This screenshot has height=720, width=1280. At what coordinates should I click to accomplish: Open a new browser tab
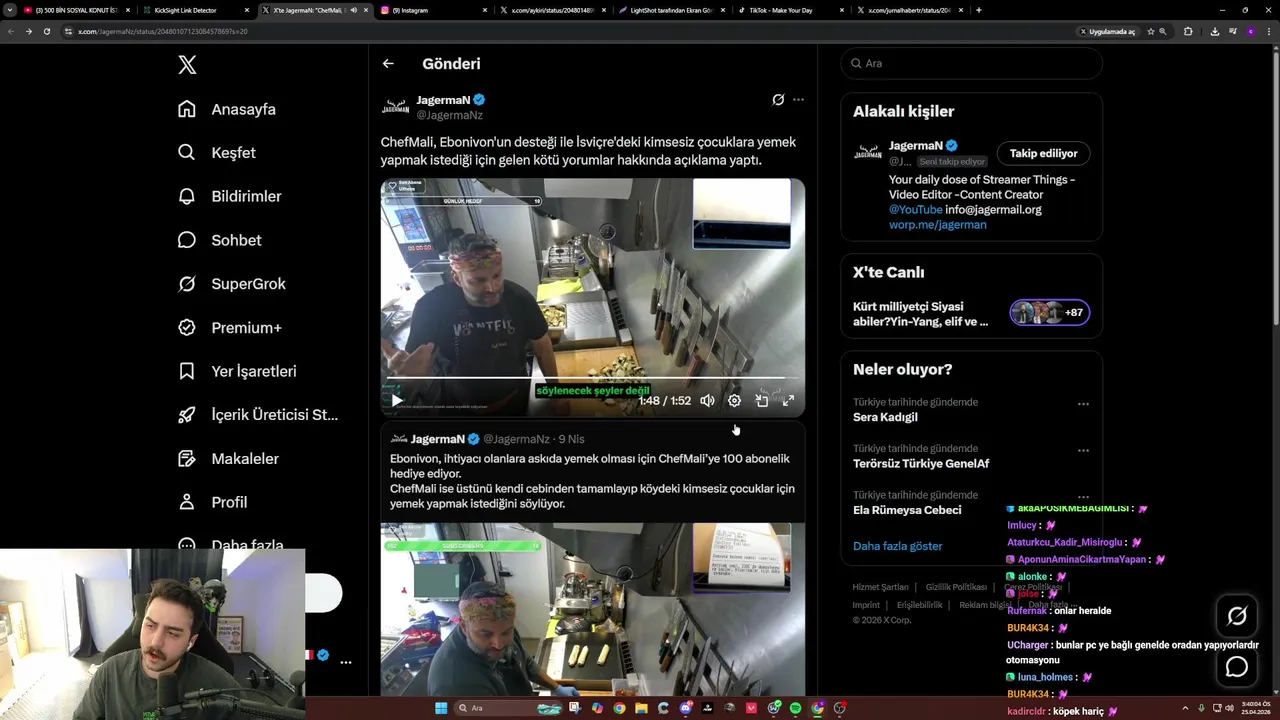coord(978,10)
